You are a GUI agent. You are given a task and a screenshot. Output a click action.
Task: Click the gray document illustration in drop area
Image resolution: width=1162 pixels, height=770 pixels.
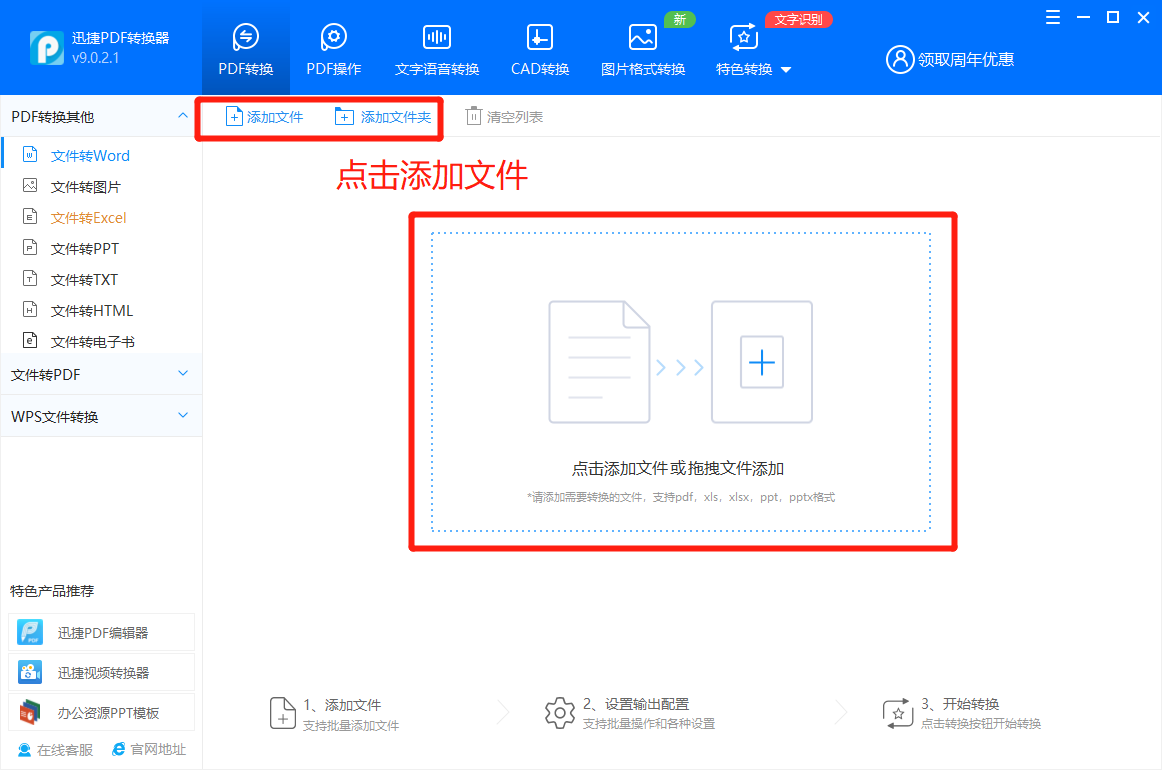click(x=600, y=362)
